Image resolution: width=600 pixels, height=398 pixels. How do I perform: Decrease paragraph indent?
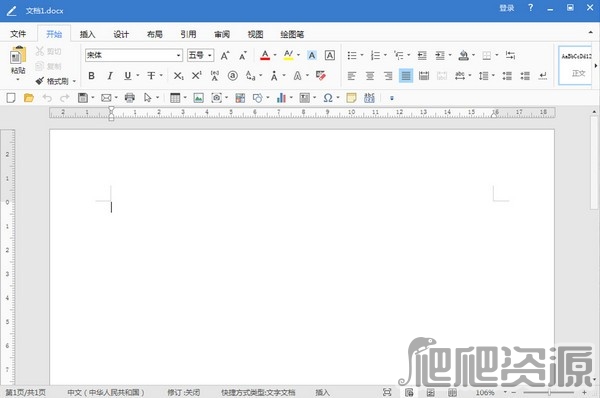(422, 55)
